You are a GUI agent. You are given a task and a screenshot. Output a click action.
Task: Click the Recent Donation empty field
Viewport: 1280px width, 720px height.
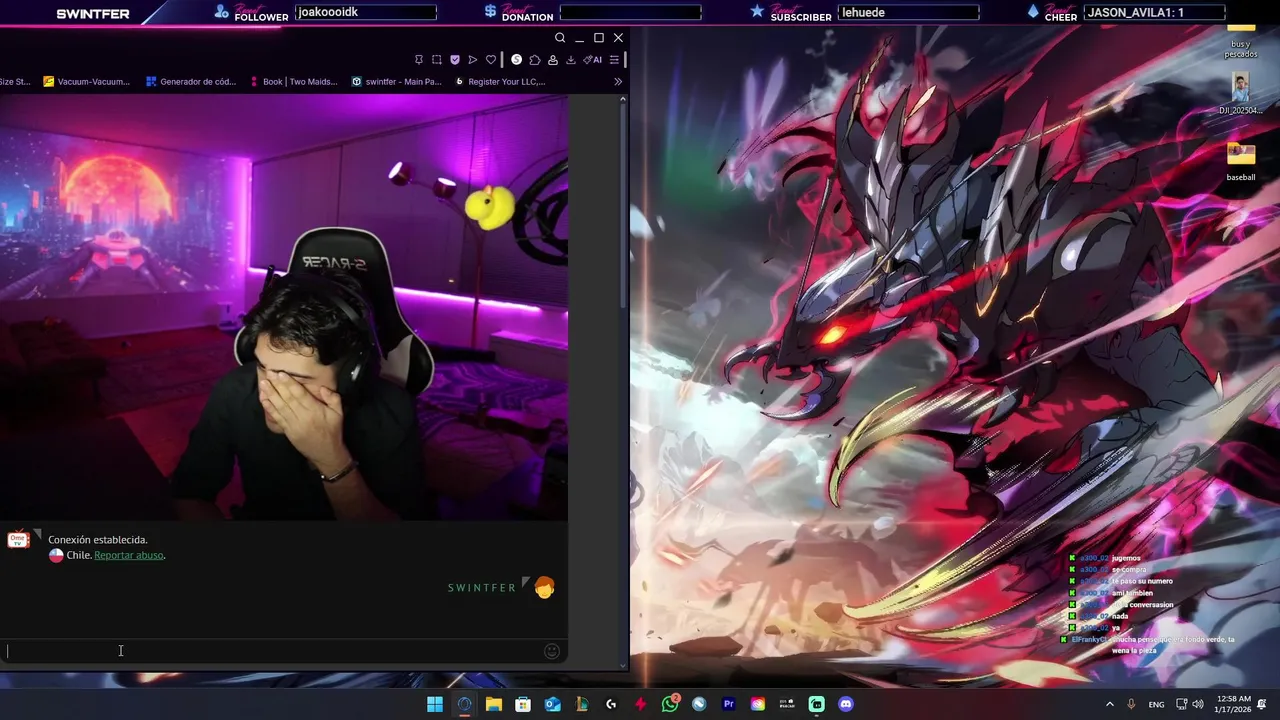click(630, 12)
